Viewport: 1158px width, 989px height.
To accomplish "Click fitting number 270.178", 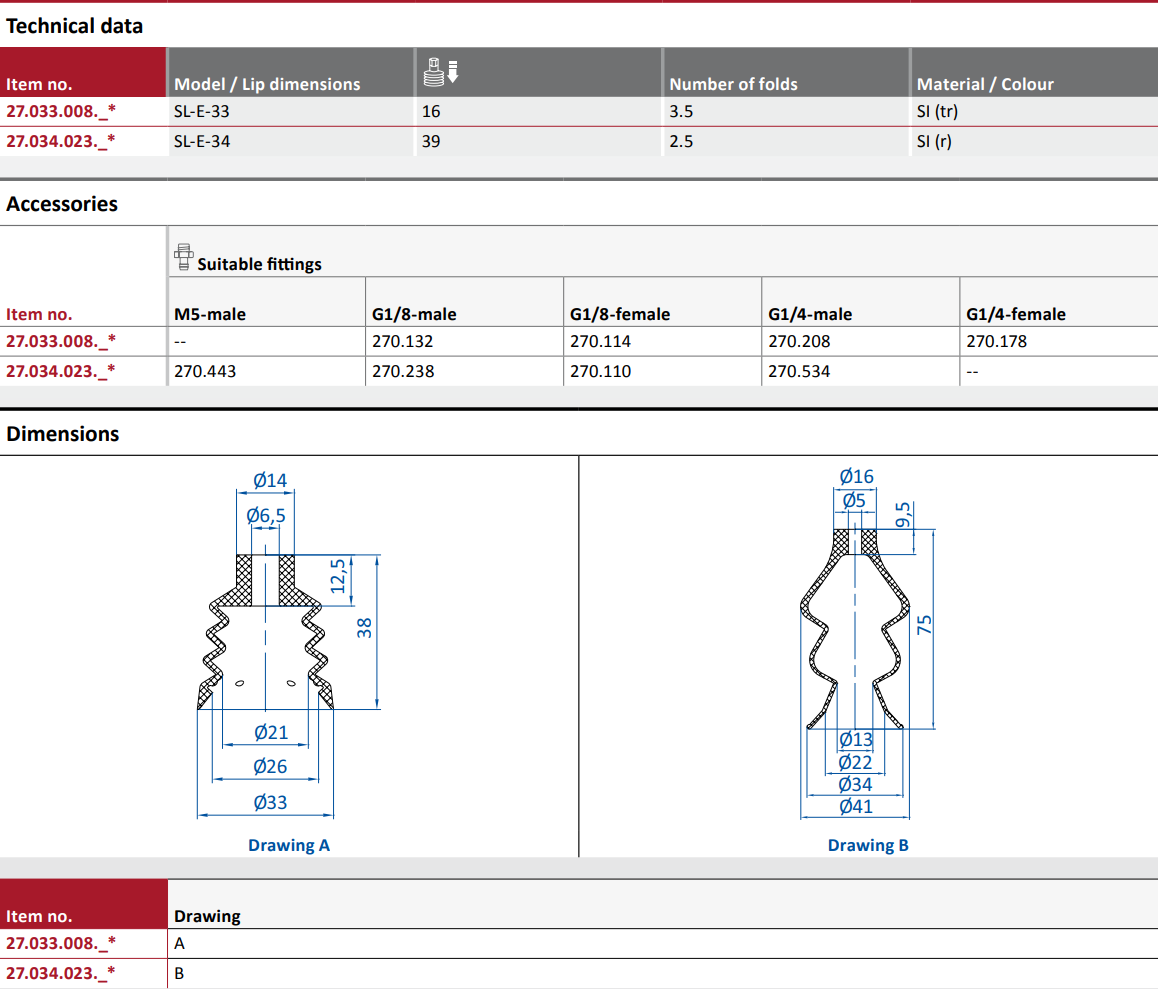I will (996, 341).
